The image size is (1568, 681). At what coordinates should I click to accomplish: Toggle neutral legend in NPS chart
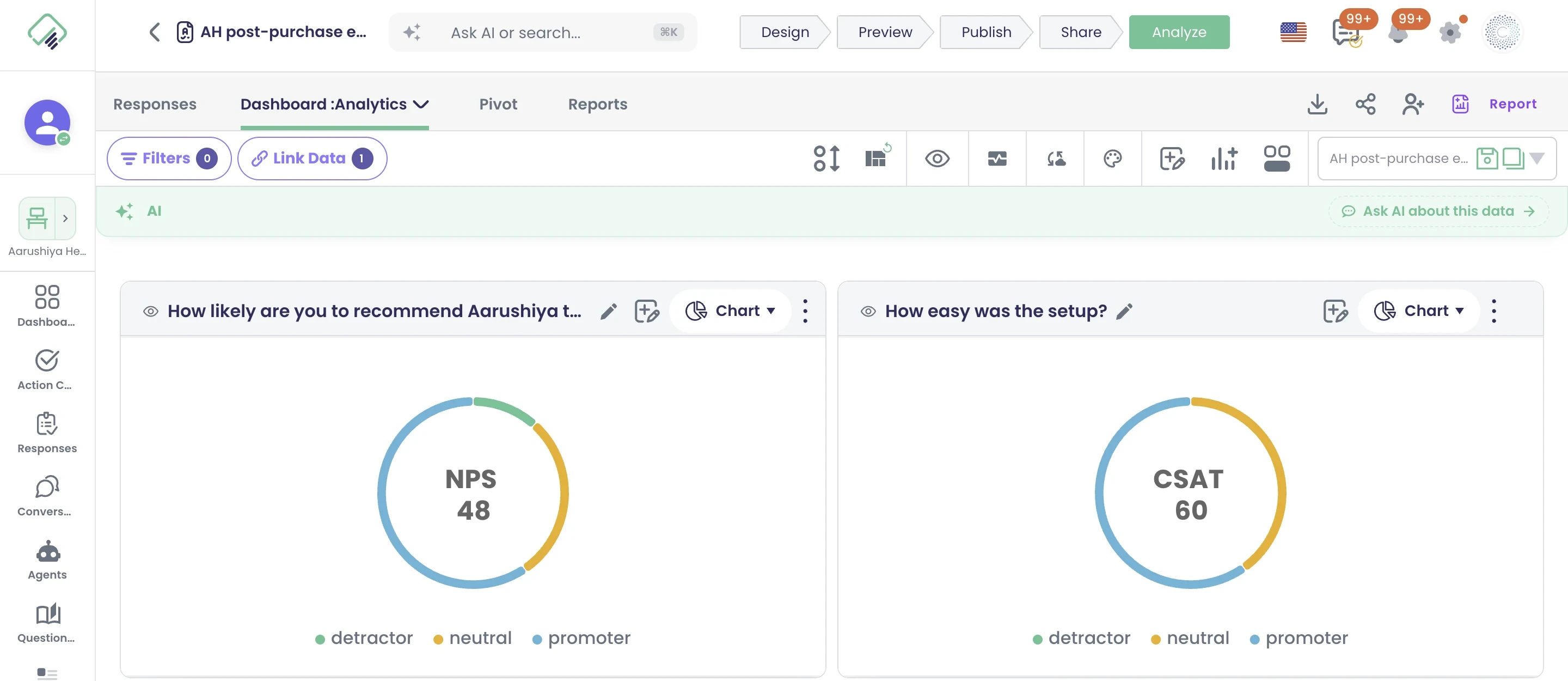tap(473, 638)
